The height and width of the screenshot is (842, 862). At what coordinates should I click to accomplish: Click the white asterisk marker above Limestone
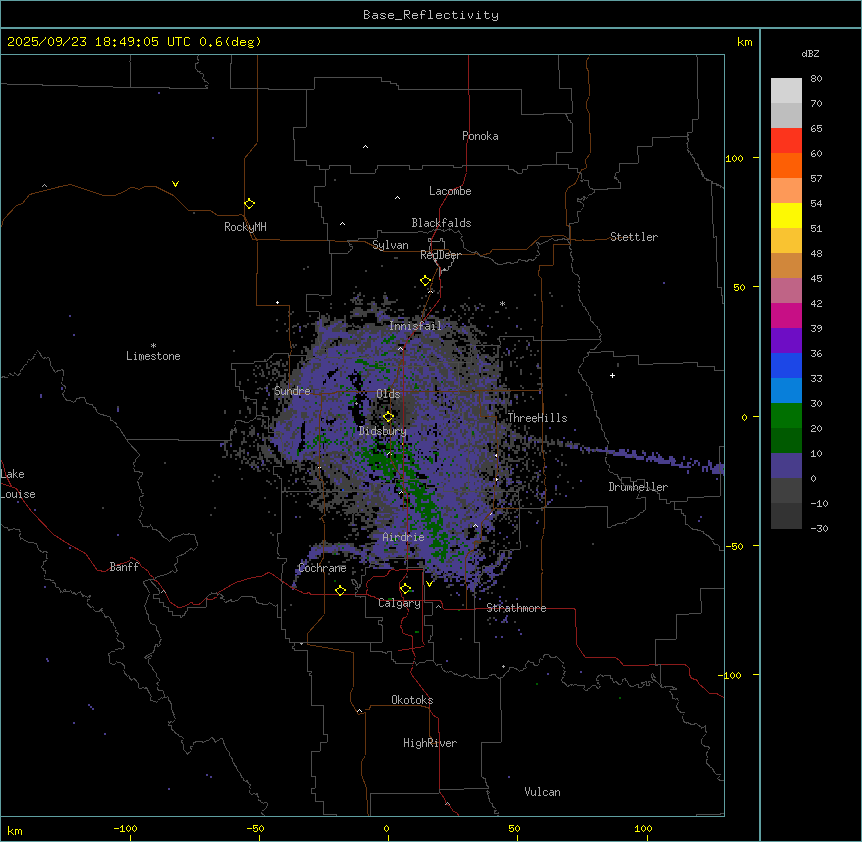(153, 345)
